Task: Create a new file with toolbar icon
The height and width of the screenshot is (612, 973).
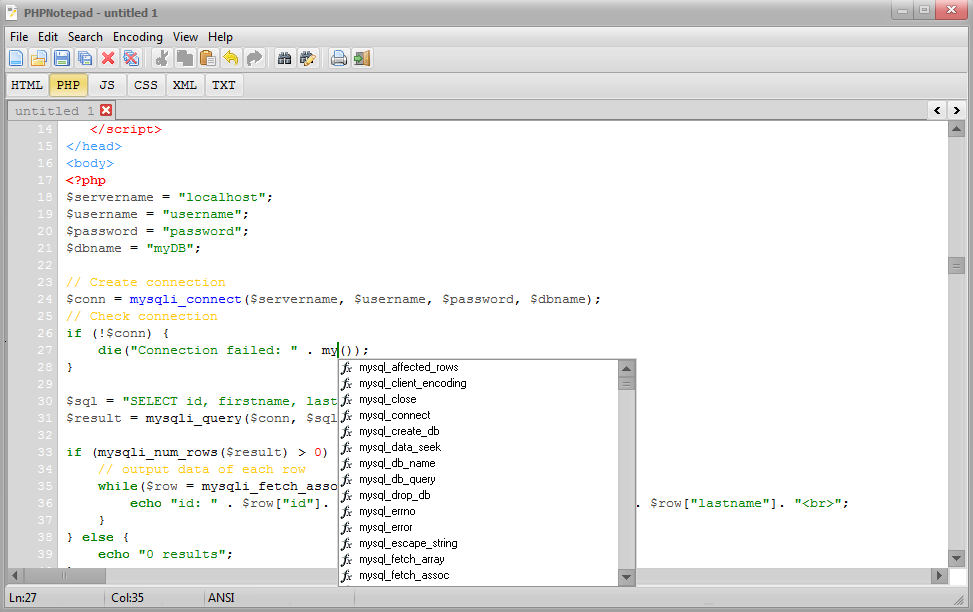Action: (x=16, y=58)
